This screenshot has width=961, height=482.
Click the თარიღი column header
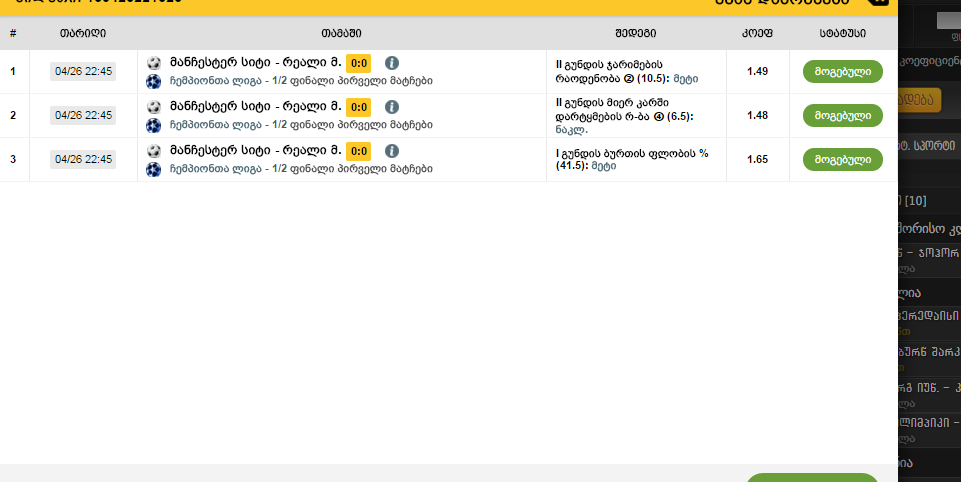pyautogui.click(x=83, y=33)
